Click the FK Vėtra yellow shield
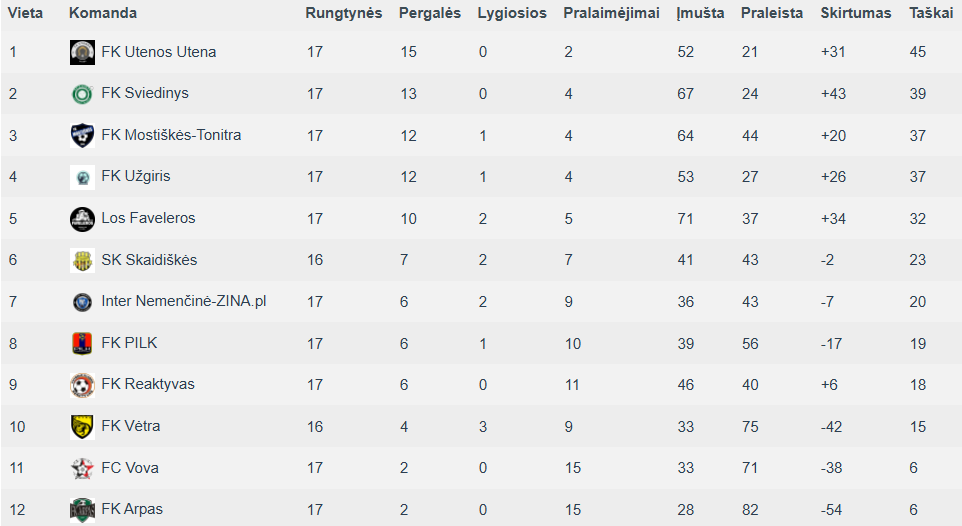962x526 pixels. 82,427
